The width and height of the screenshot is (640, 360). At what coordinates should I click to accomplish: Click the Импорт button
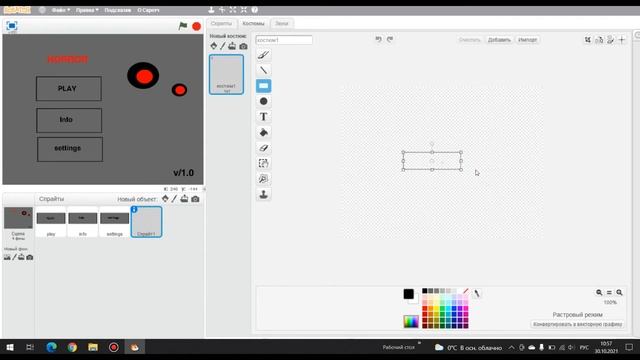click(527, 40)
